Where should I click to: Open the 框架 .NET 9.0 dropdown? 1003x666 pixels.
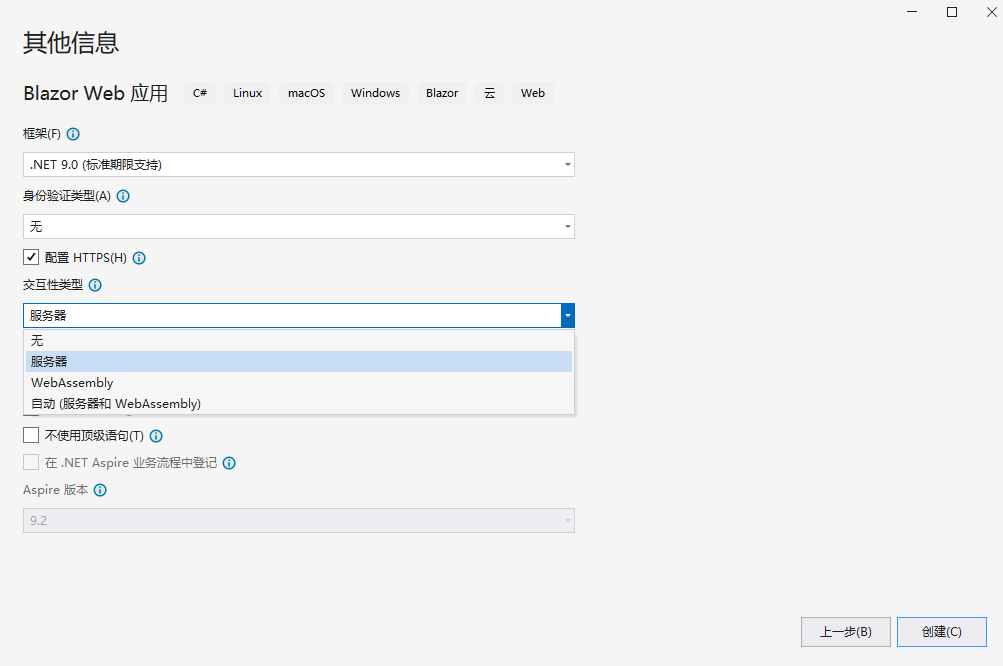tap(299, 164)
